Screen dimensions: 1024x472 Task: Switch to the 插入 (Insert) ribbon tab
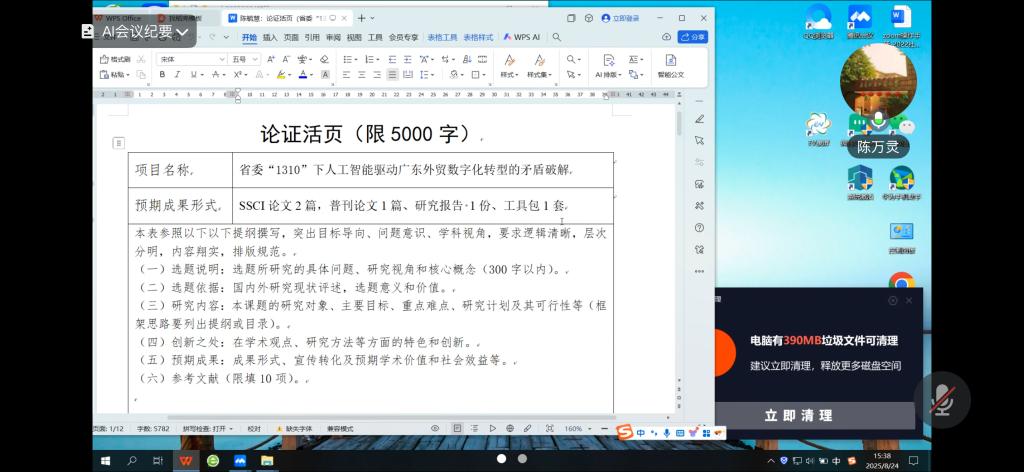click(x=270, y=37)
